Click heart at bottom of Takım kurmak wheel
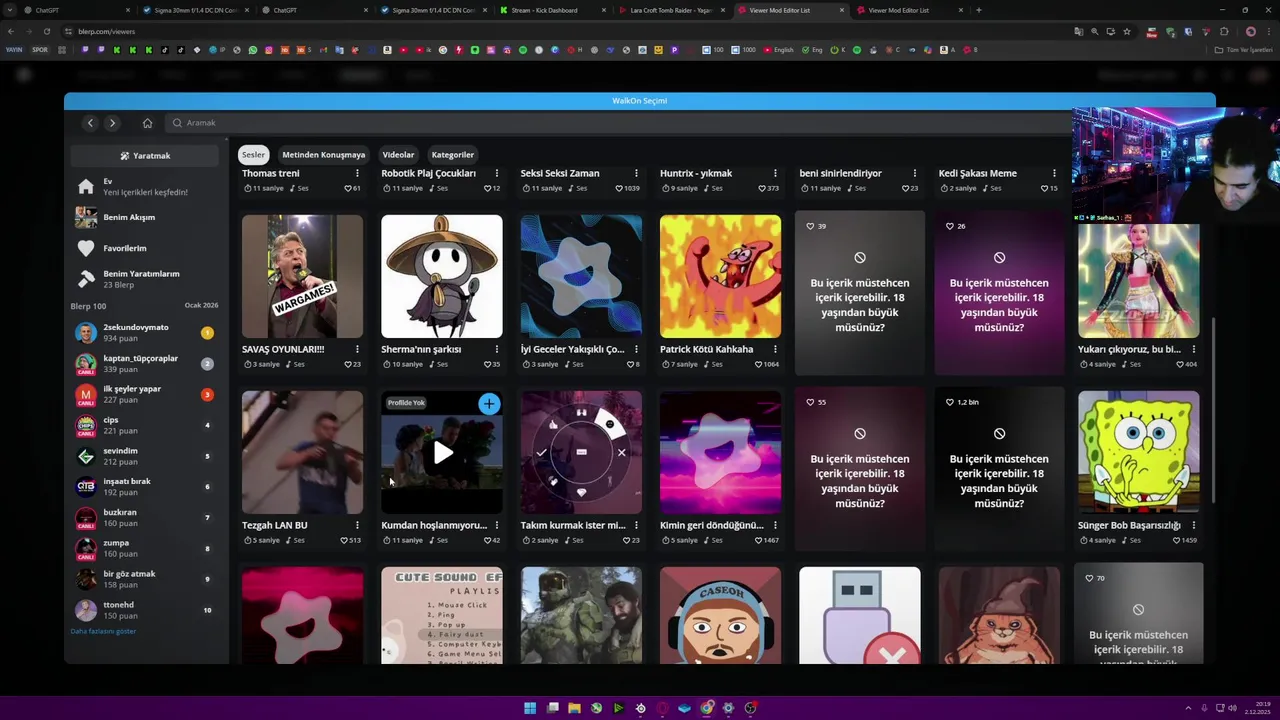The image size is (1280, 720). pos(581,493)
